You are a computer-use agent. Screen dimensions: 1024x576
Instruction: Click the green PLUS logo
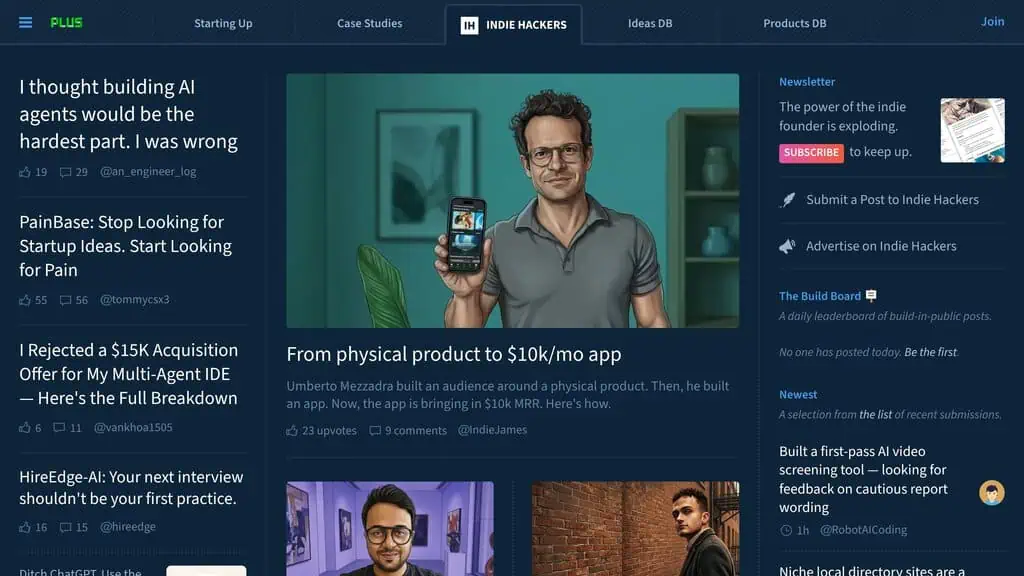coord(66,23)
